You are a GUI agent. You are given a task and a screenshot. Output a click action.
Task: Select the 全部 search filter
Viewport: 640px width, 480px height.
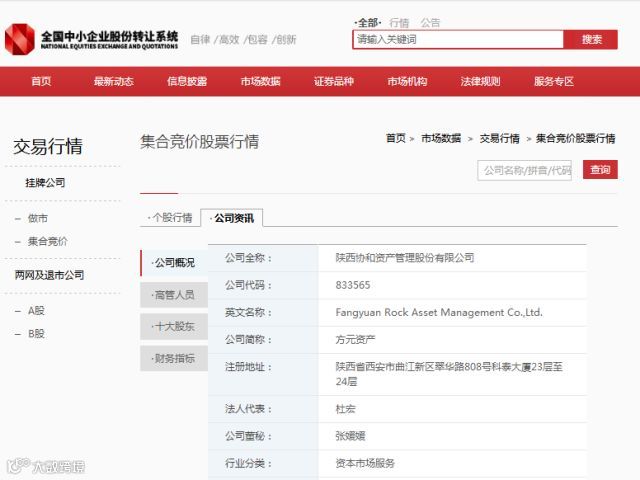368,23
